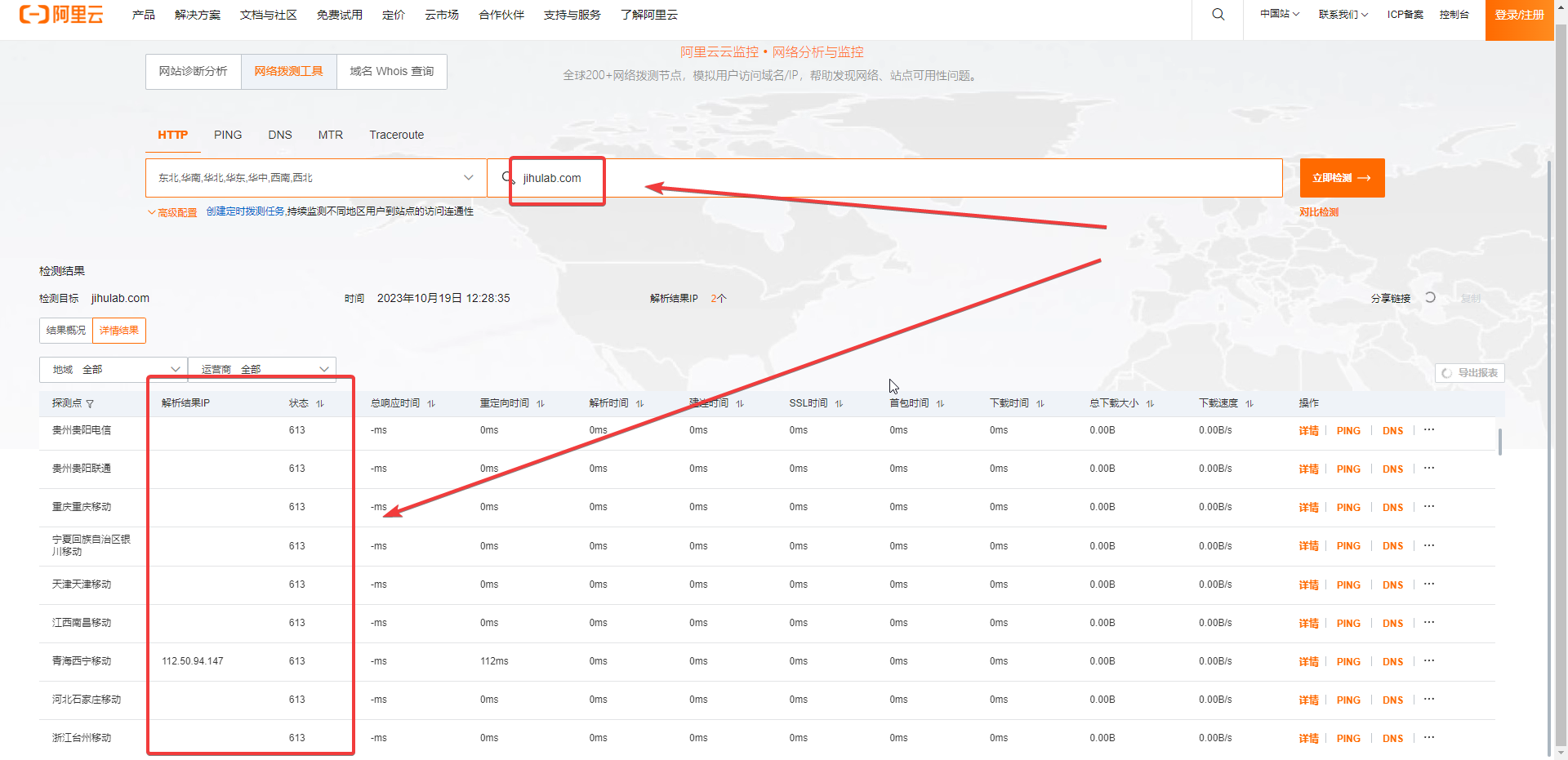This screenshot has height=760, width=1568.
Task: Click the 2个 resolved IP count link
Action: click(x=719, y=299)
